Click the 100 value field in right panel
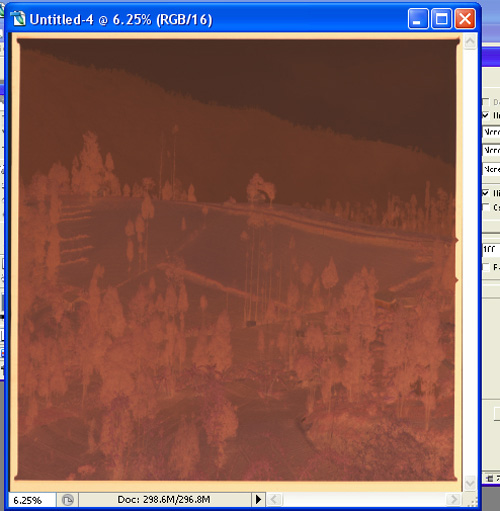 [491, 250]
